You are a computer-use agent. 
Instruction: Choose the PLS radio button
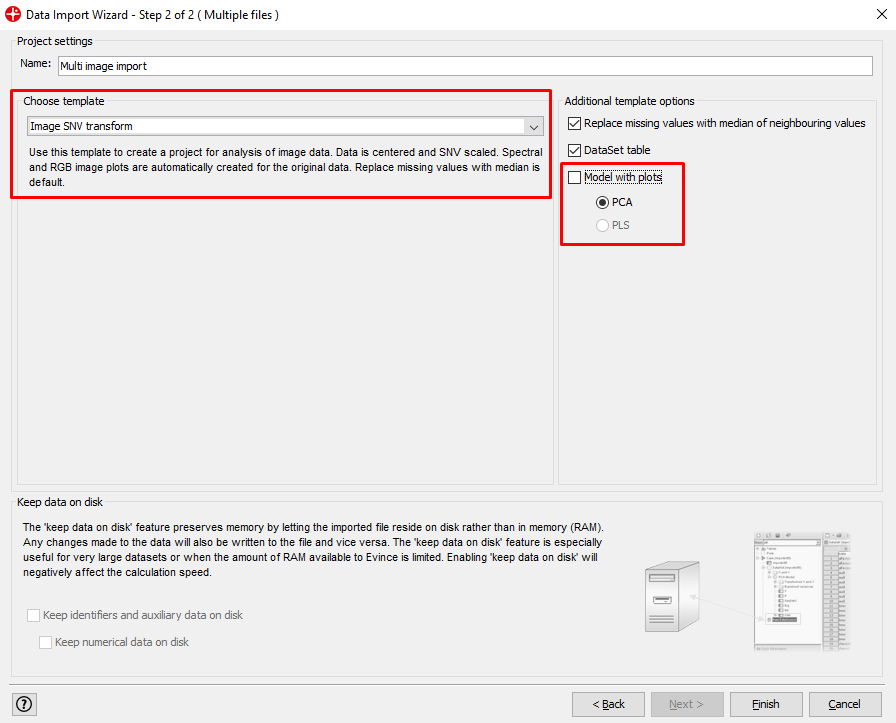click(x=602, y=226)
